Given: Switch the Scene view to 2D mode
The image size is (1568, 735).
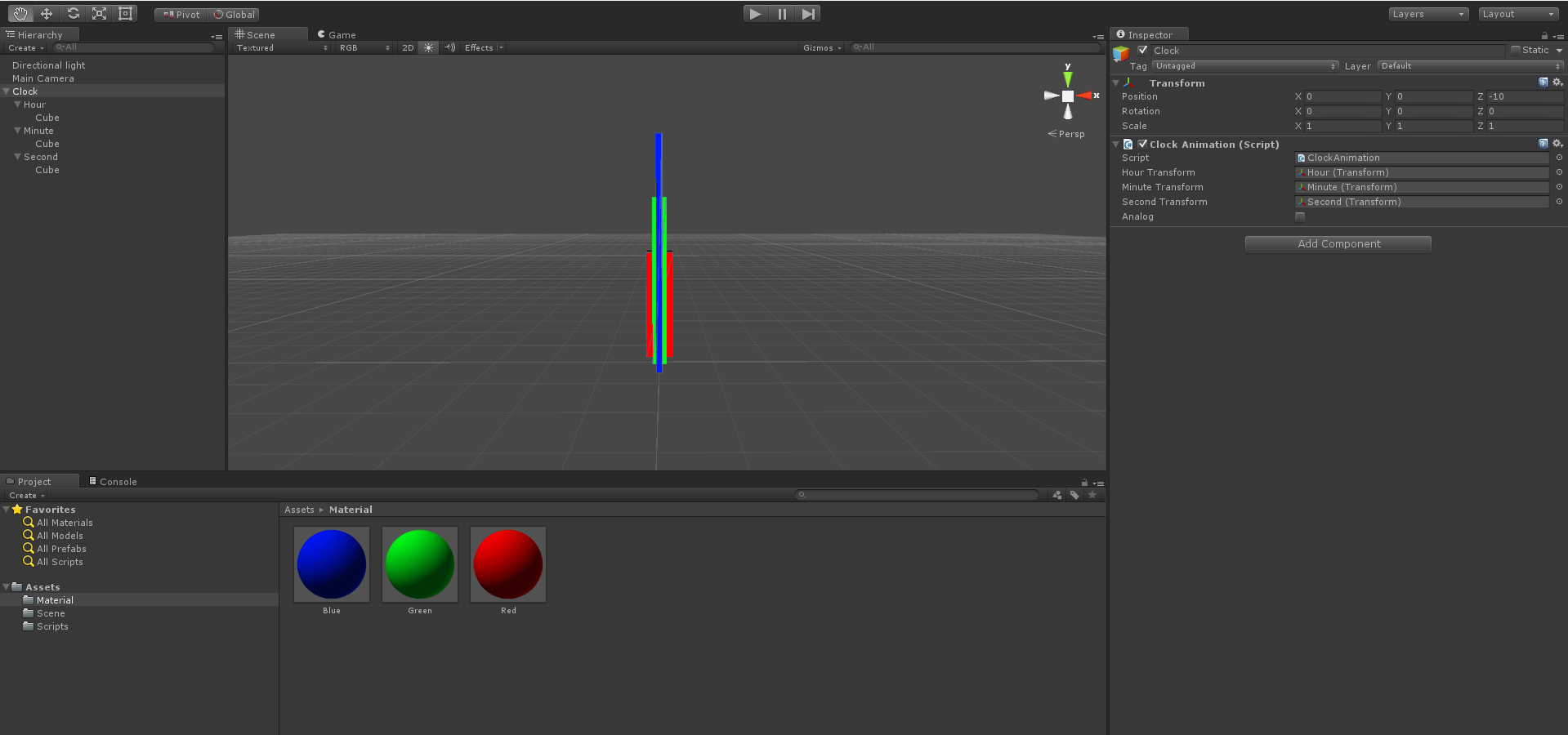Looking at the screenshot, I should tap(408, 47).
